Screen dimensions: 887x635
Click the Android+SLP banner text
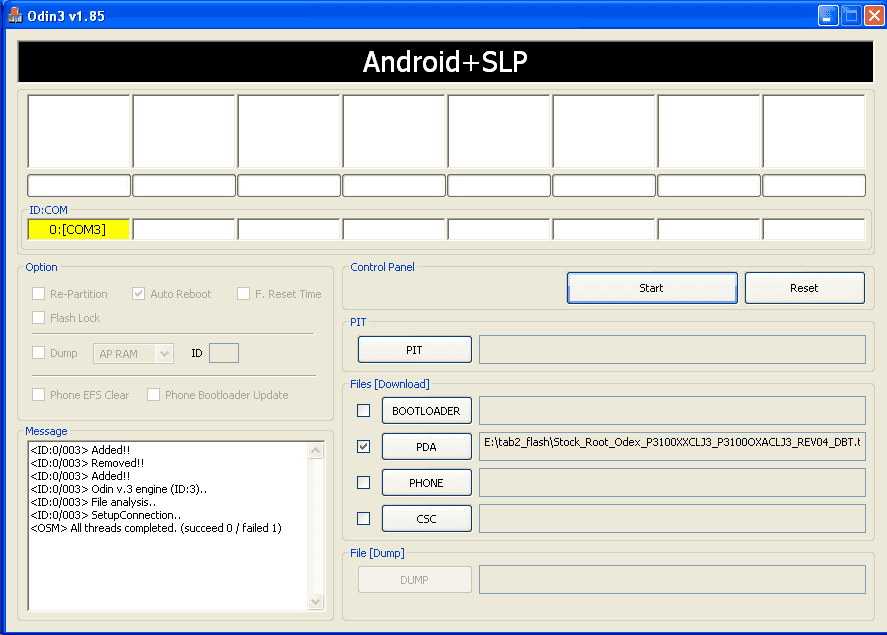pyautogui.click(x=445, y=62)
